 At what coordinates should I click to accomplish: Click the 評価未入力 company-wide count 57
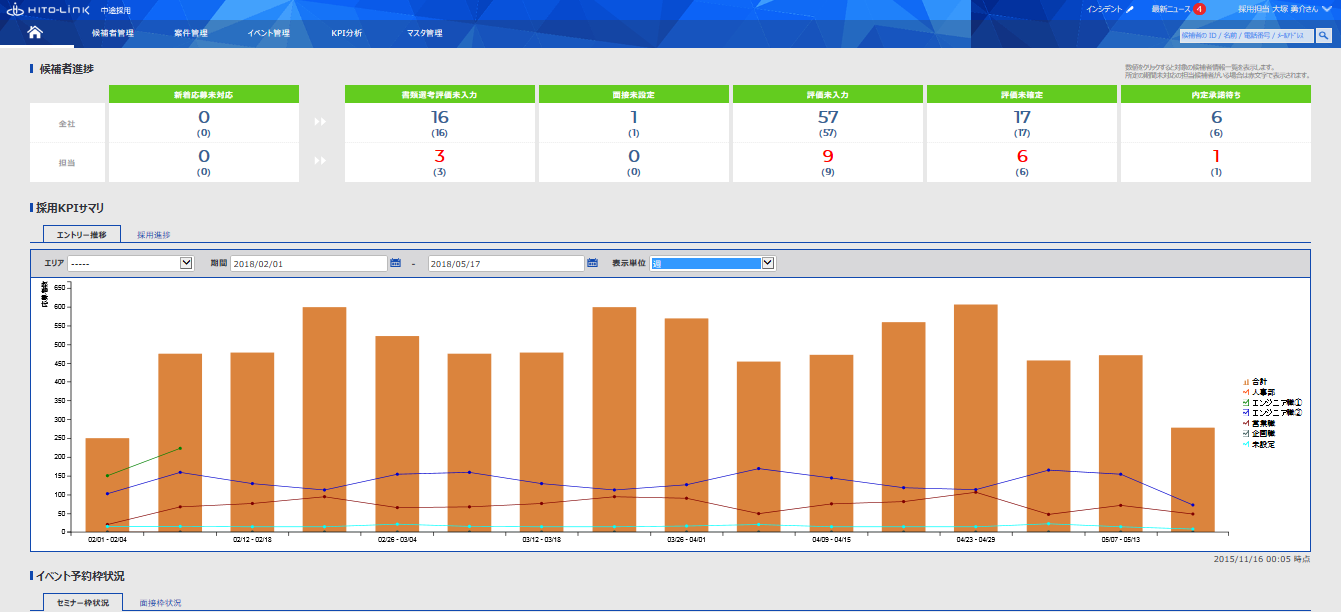point(827,117)
